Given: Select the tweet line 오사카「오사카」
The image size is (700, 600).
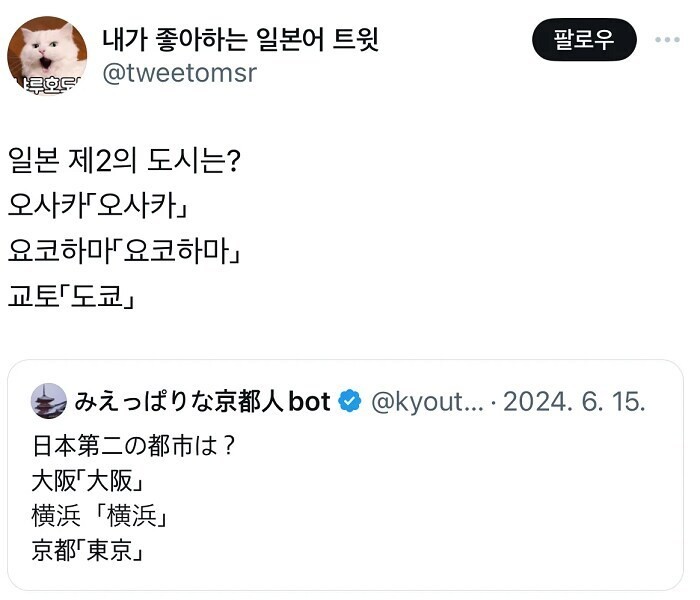Looking at the screenshot, I should pos(99,207).
